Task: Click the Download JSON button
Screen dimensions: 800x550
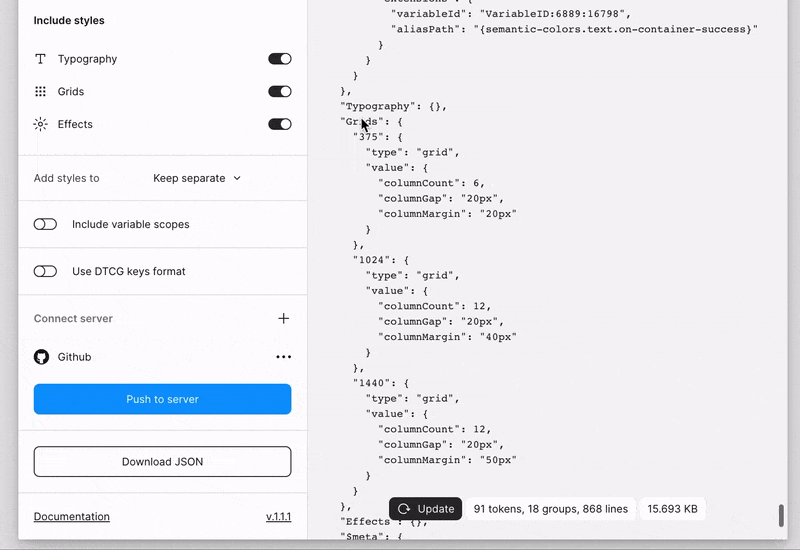Action: tap(162, 462)
